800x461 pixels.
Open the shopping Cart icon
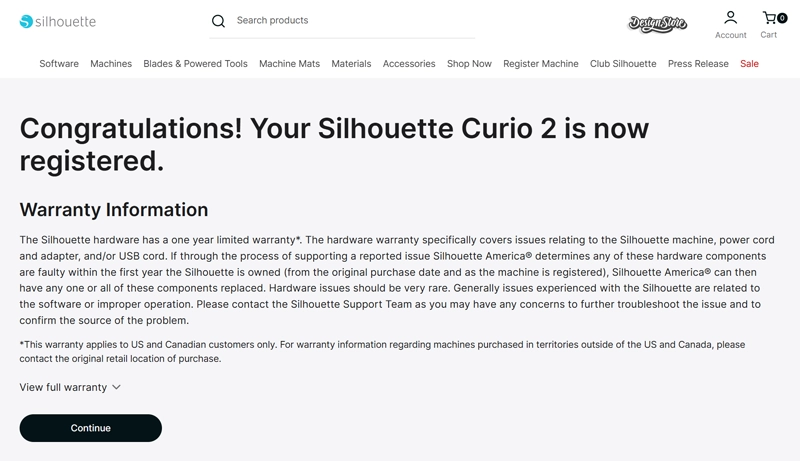point(769,18)
